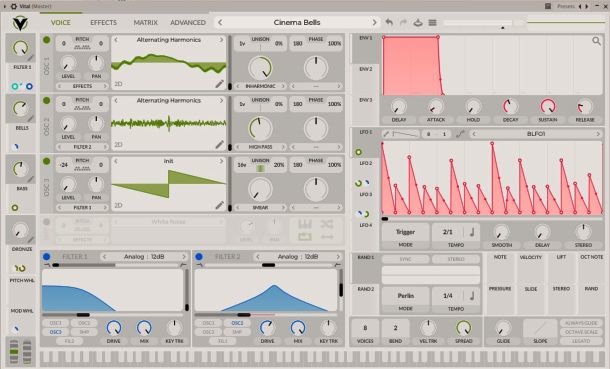Image resolution: width=610 pixels, height=369 pixels.
Task: Switch to the VOICE tab
Action: coord(61,23)
